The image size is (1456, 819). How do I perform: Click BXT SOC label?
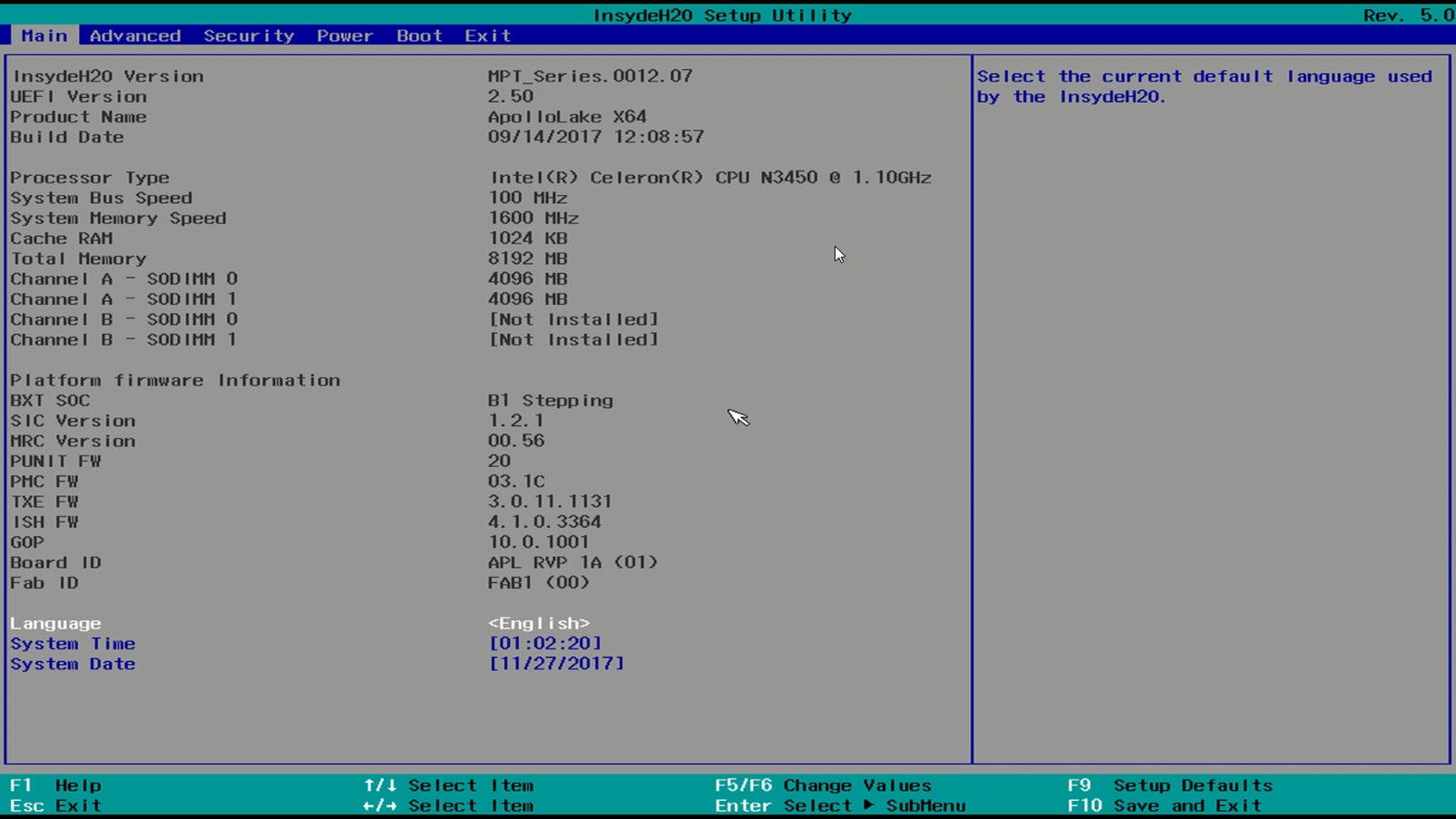[x=50, y=401]
